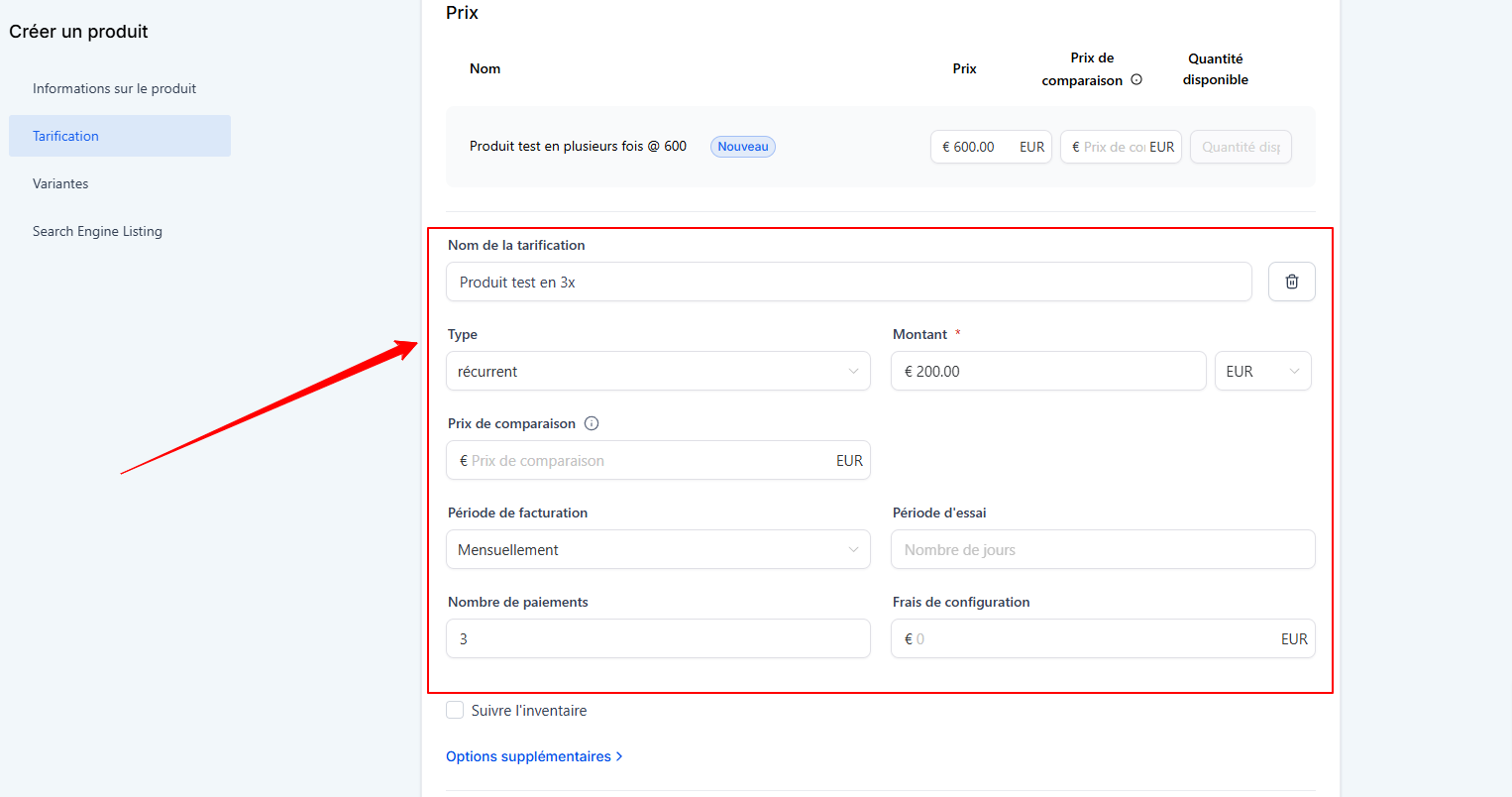Go to Informations sur le produit section

point(114,88)
